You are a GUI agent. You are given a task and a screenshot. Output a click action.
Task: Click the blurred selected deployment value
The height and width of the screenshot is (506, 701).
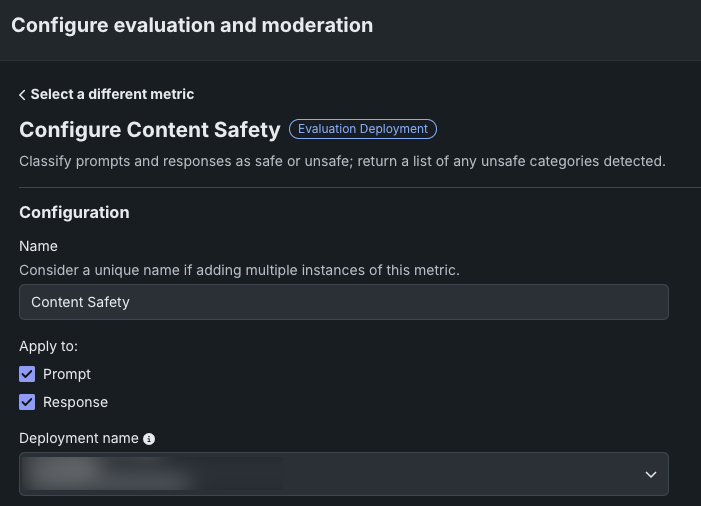point(150,474)
